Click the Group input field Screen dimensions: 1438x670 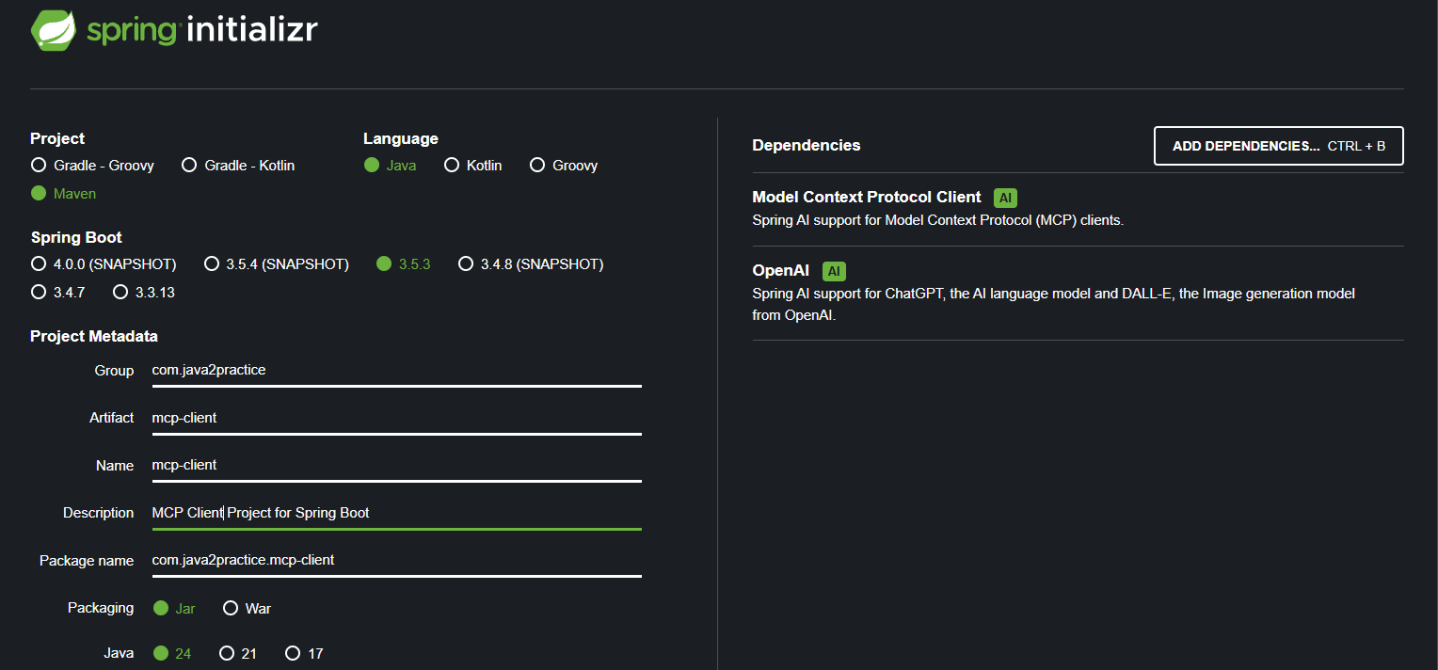[x=395, y=370]
